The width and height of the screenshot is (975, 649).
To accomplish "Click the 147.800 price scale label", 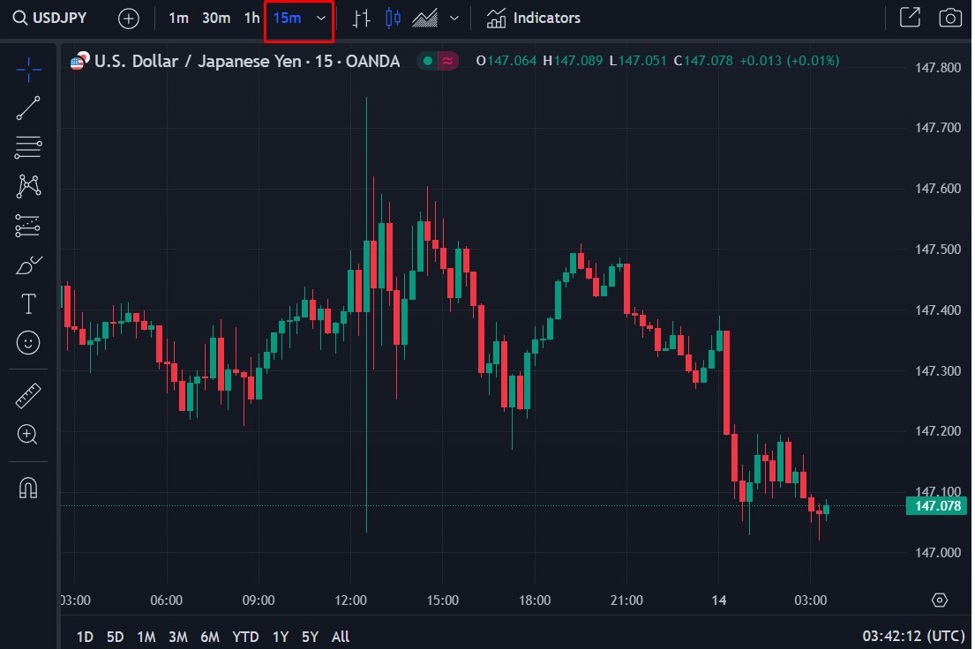I will [938, 68].
